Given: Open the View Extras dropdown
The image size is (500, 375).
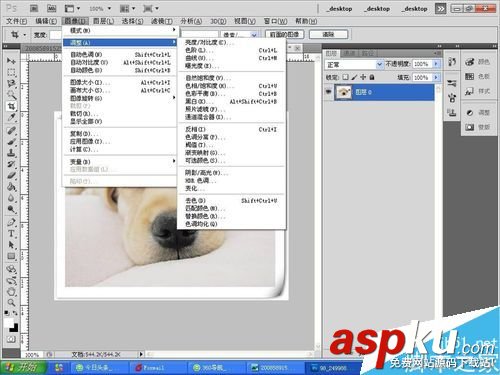Looking at the screenshot, I should click(x=72, y=8).
